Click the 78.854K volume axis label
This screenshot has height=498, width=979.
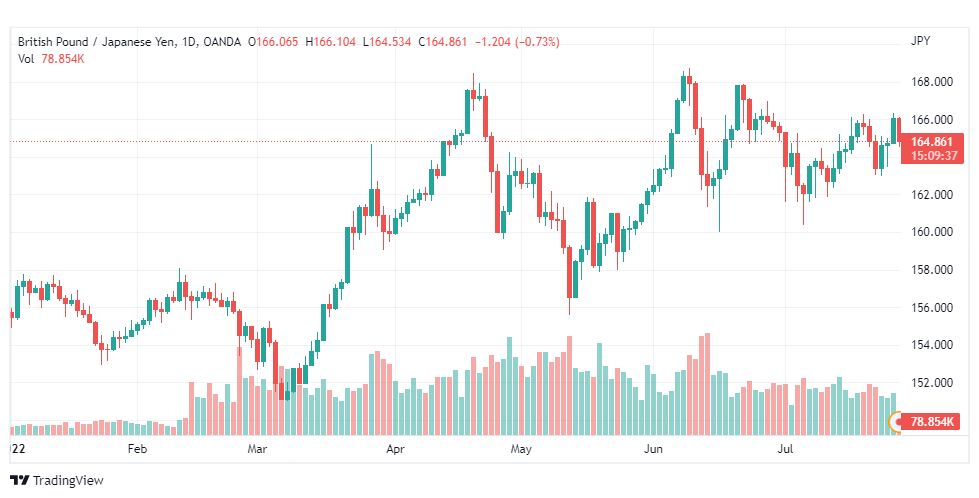(x=934, y=423)
